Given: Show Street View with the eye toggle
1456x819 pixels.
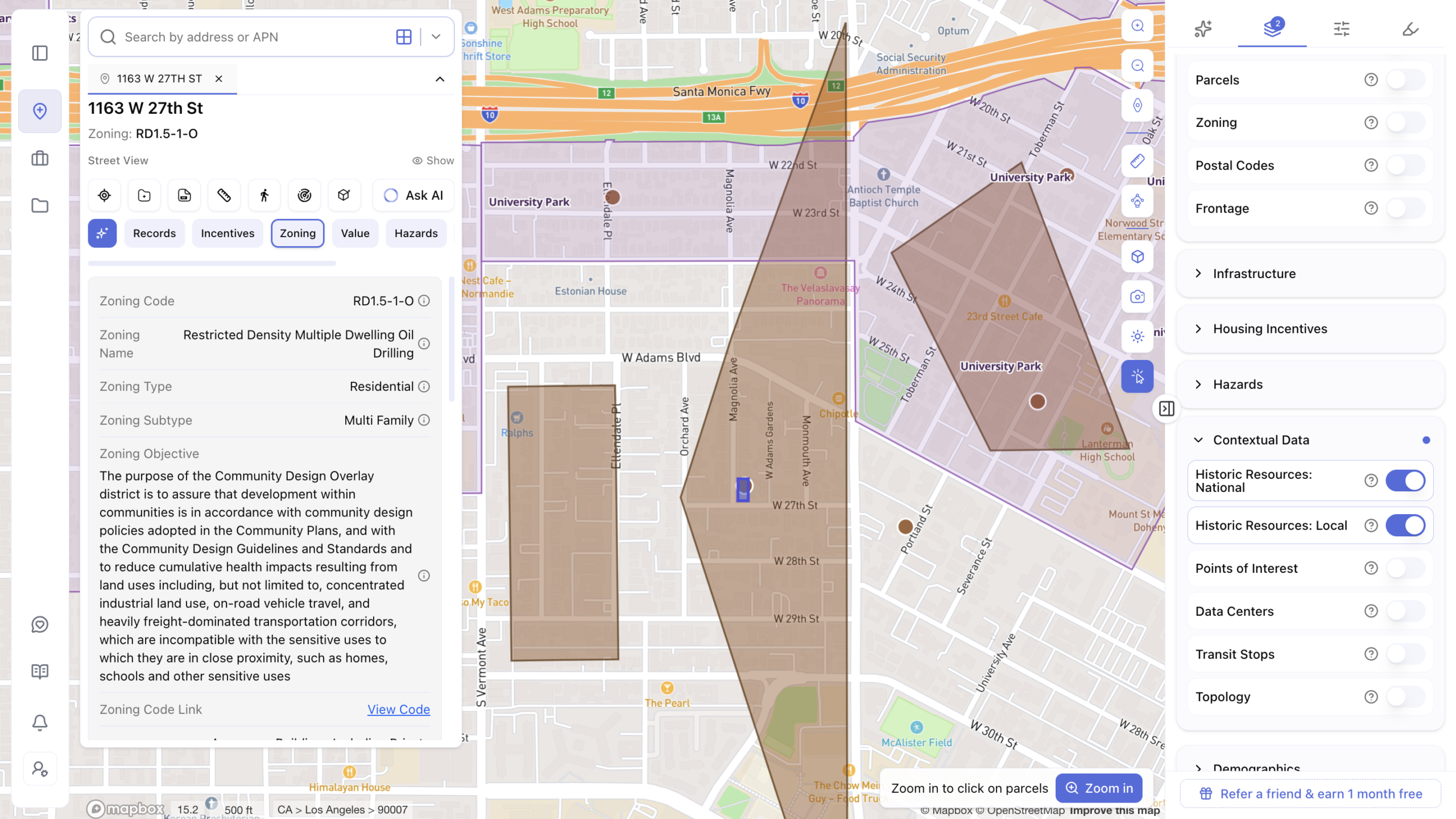Looking at the screenshot, I should [433, 160].
